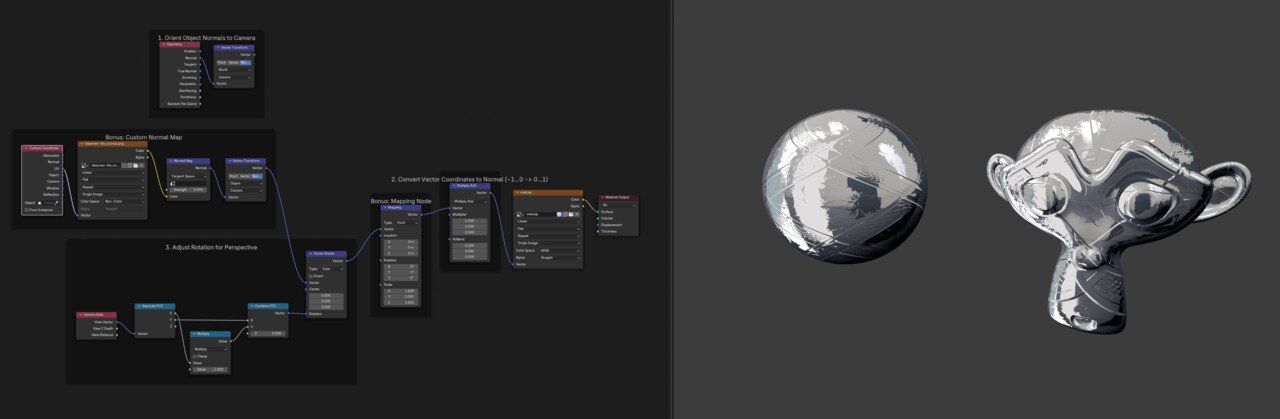This screenshot has height=419, width=1280.
Task: Toggle fake user shield in matcap node
Action: pos(559,214)
